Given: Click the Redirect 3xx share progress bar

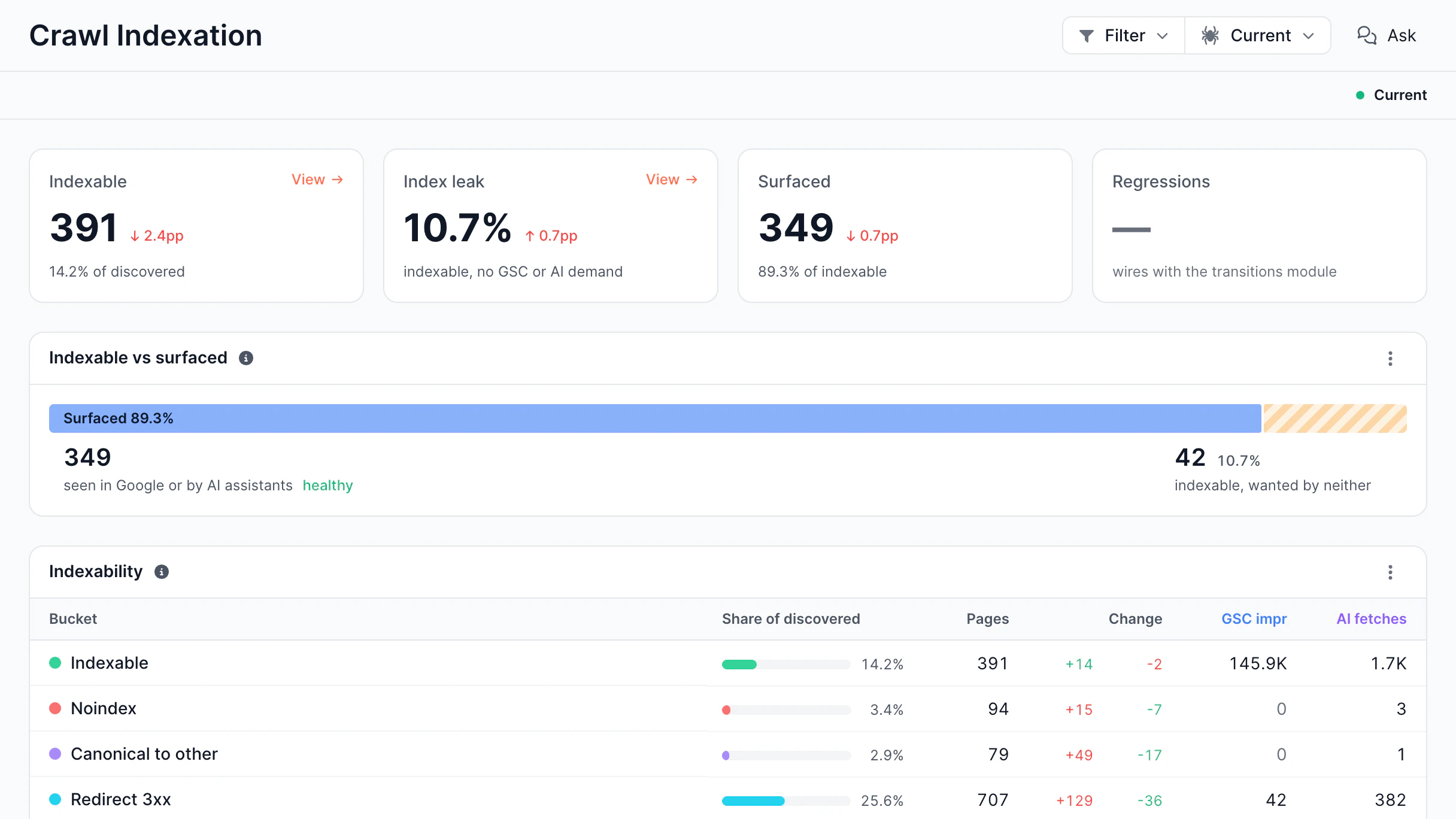Looking at the screenshot, I should pos(786,800).
